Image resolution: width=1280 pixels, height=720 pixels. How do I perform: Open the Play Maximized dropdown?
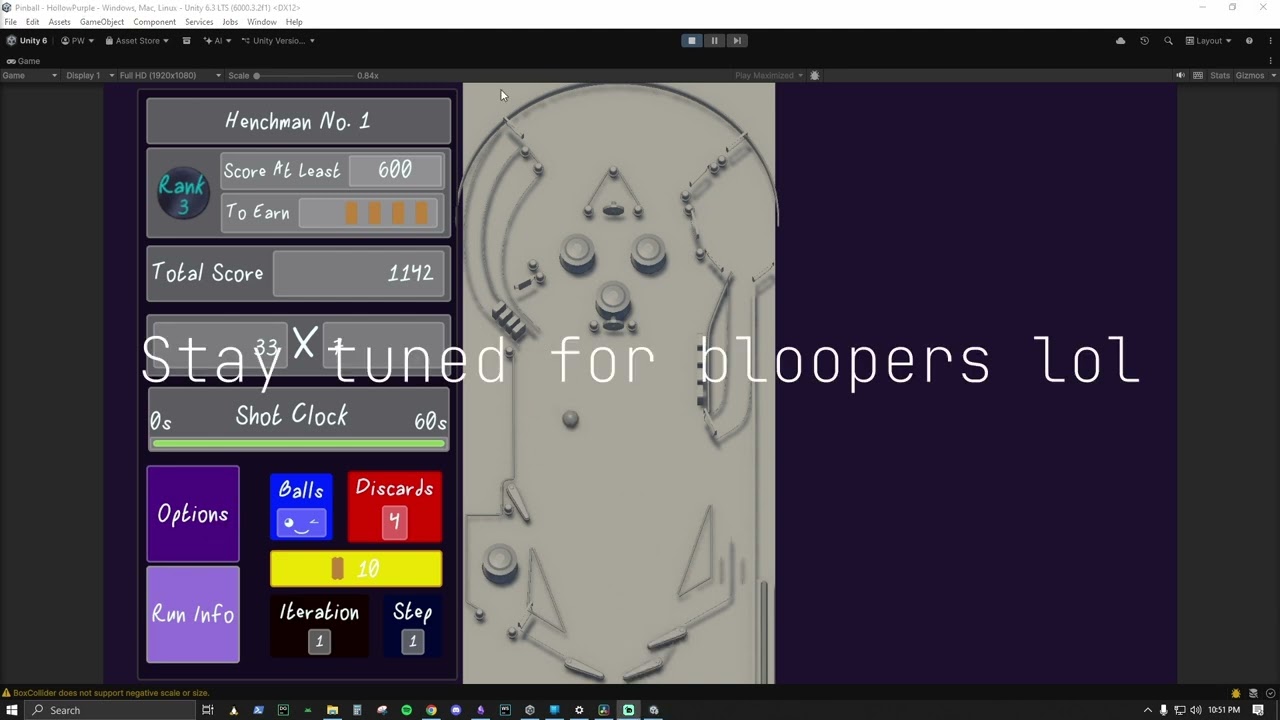point(769,75)
